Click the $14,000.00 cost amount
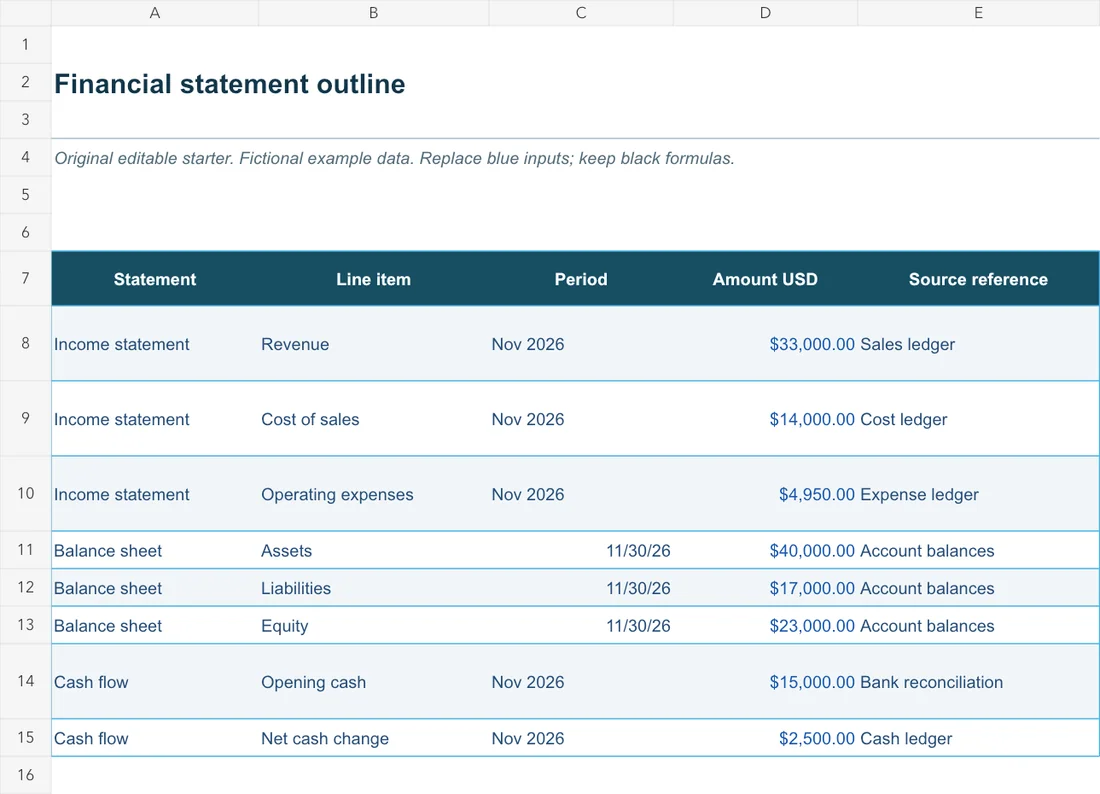 (812, 419)
